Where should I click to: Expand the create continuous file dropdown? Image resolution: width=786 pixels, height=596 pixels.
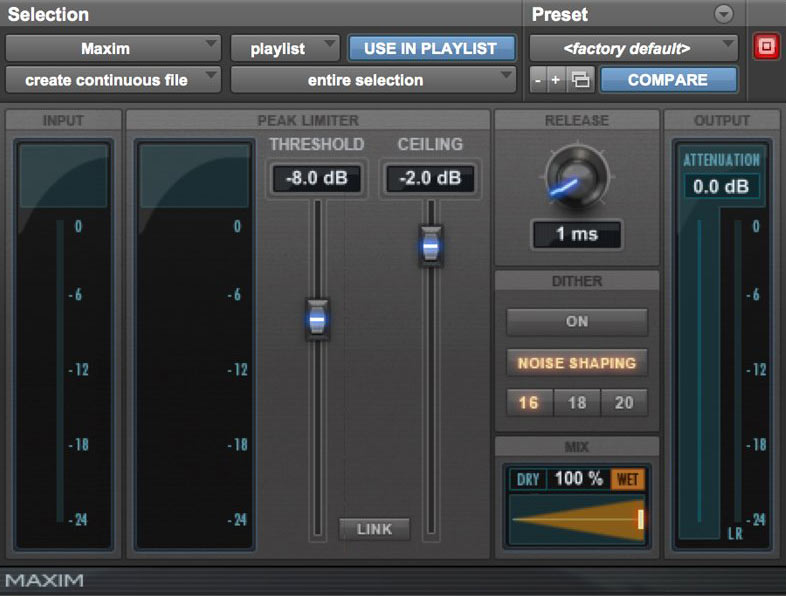click(113, 80)
